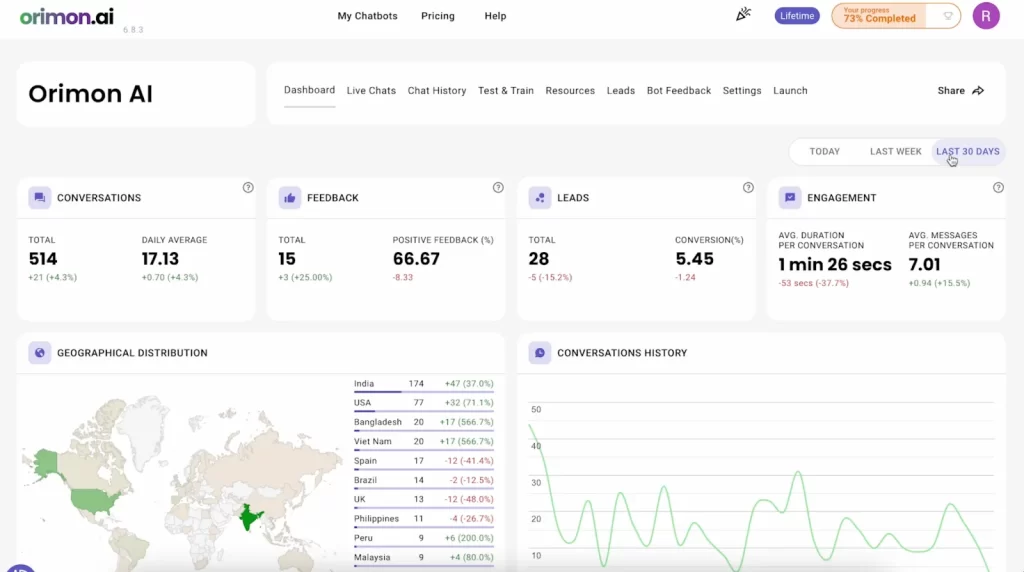This screenshot has width=1024, height=572.
Task: Click help icon on Leads card
Action: pyautogui.click(x=748, y=188)
